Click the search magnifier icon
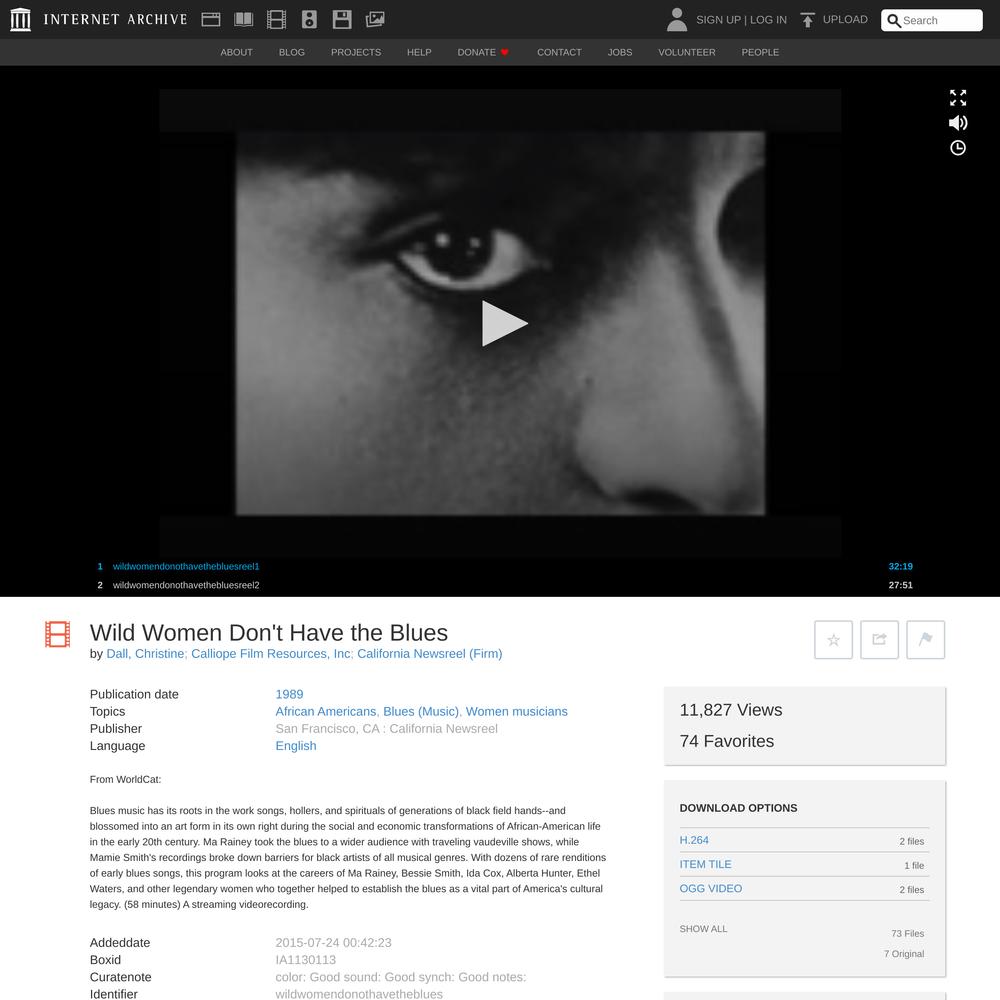The width and height of the screenshot is (1000, 1000). click(893, 20)
